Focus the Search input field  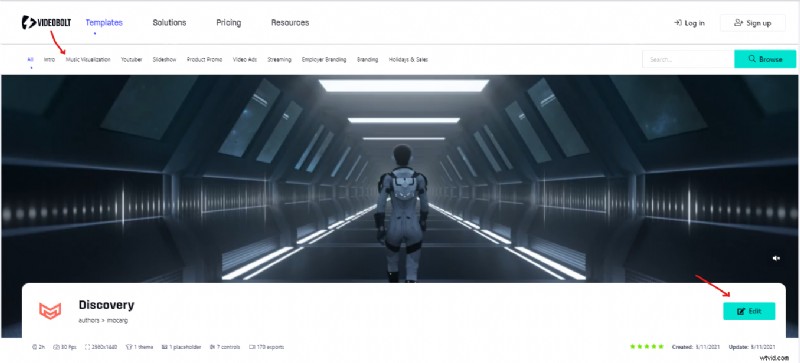[x=688, y=59]
